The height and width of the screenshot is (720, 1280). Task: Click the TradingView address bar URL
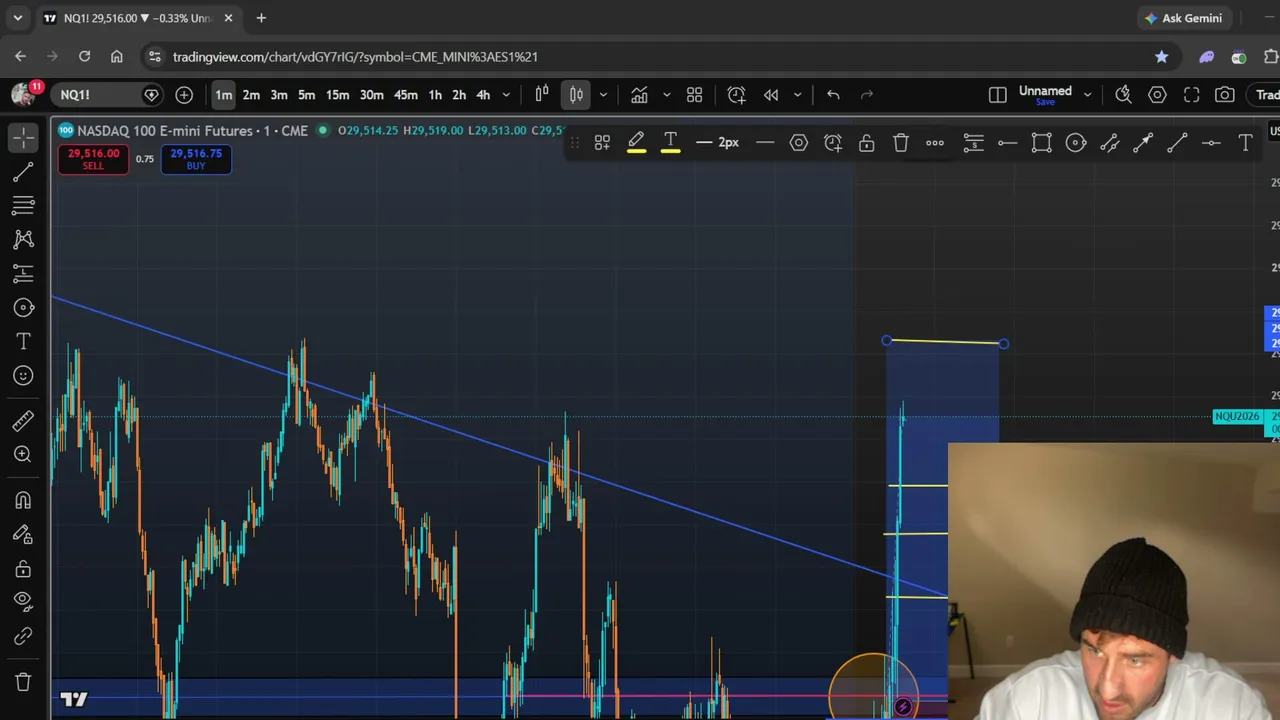(x=355, y=57)
